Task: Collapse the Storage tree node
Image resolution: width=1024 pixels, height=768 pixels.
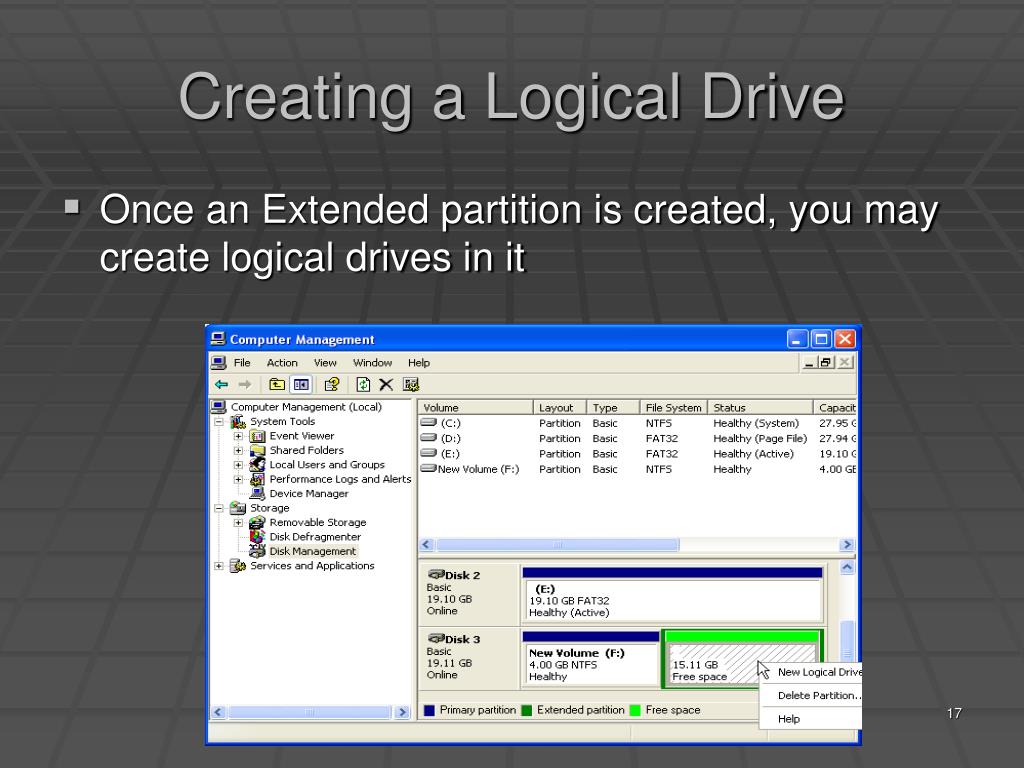Action: (x=219, y=508)
